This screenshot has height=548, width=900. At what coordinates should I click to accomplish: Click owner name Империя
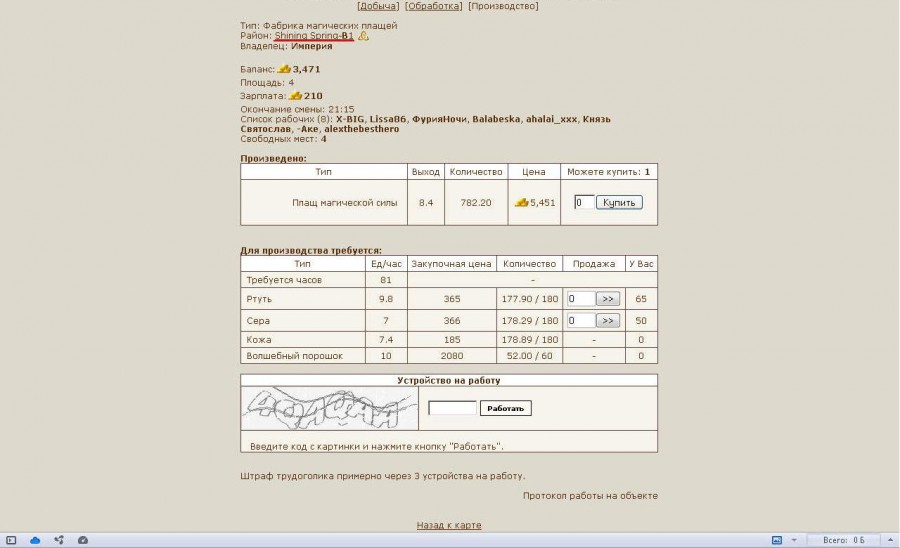point(312,46)
